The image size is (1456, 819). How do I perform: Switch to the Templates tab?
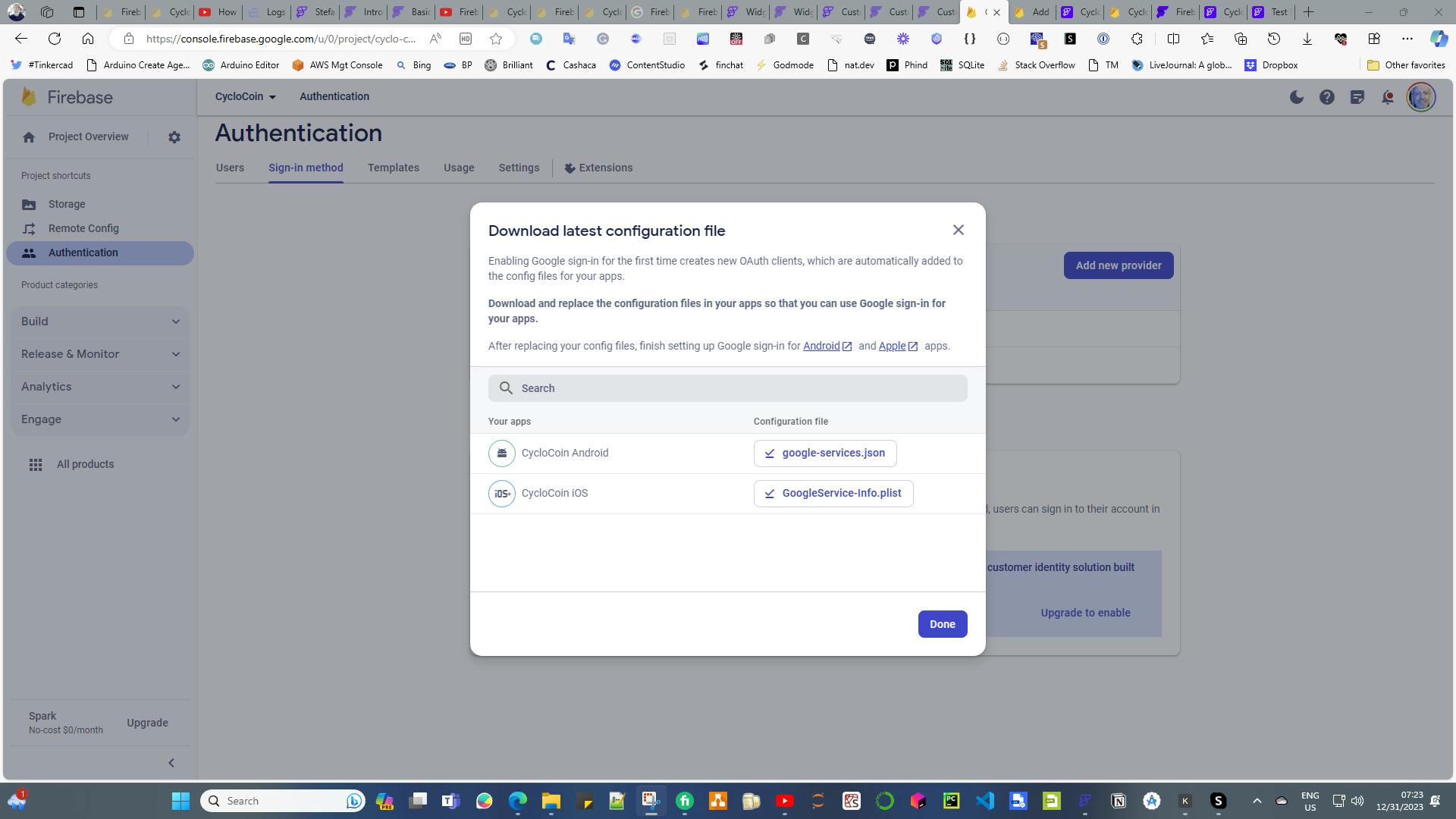393,168
